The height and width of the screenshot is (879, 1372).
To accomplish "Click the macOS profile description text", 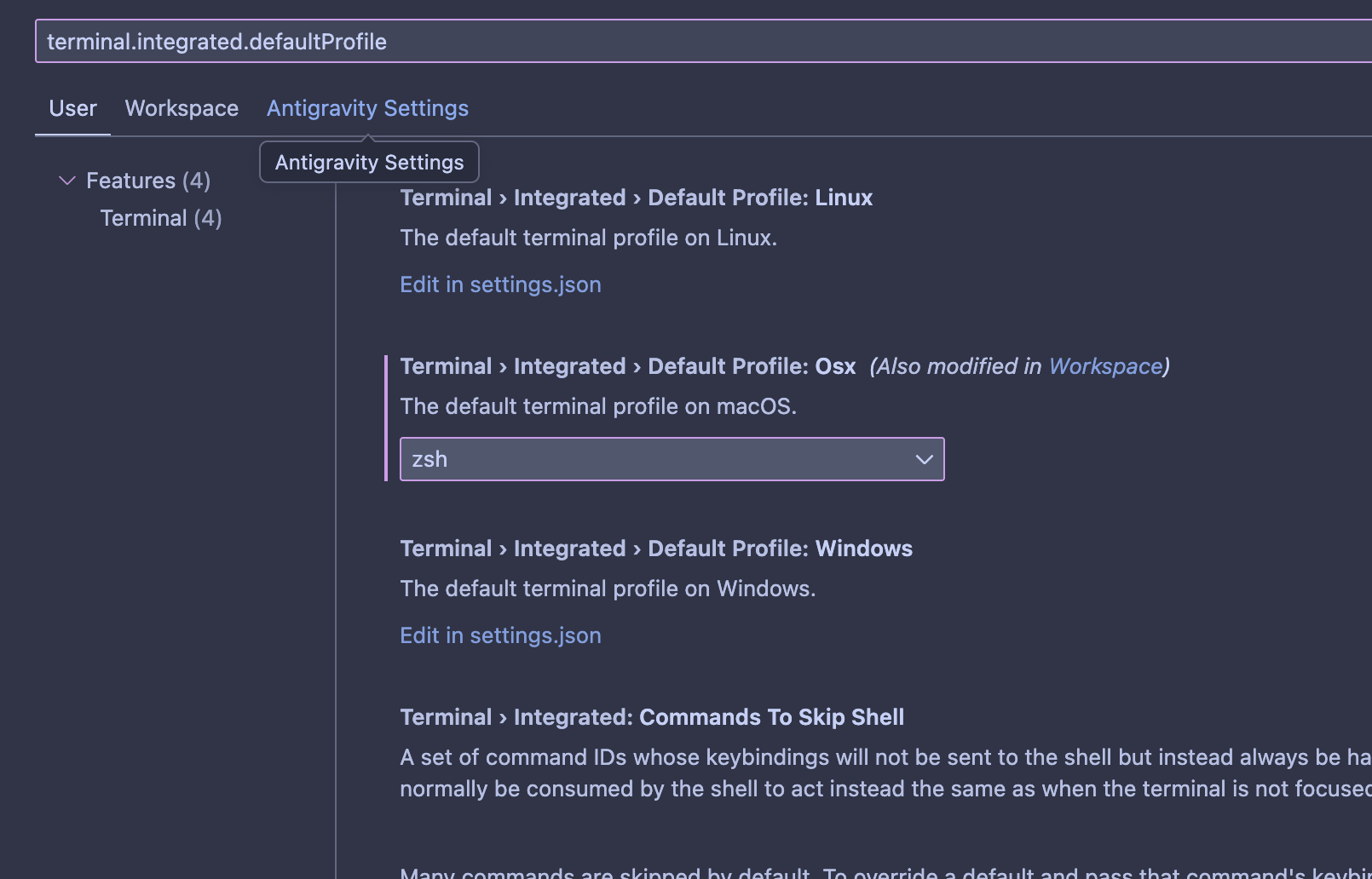I will [x=598, y=406].
